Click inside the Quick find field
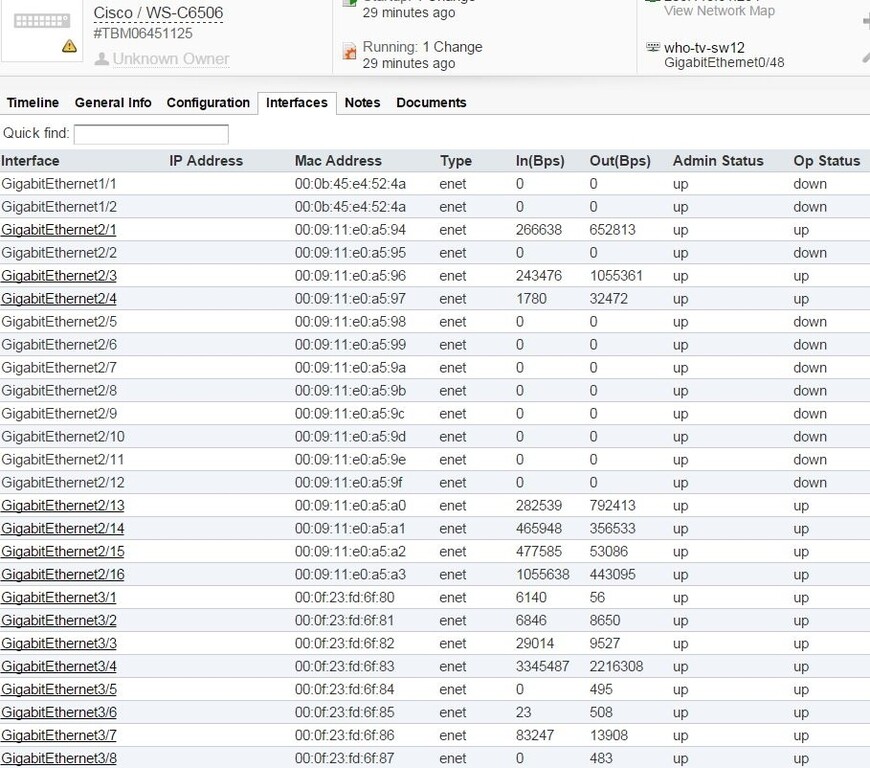Image resolution: width=870 pixels, height=768 pixels. (x=150, y=133)
